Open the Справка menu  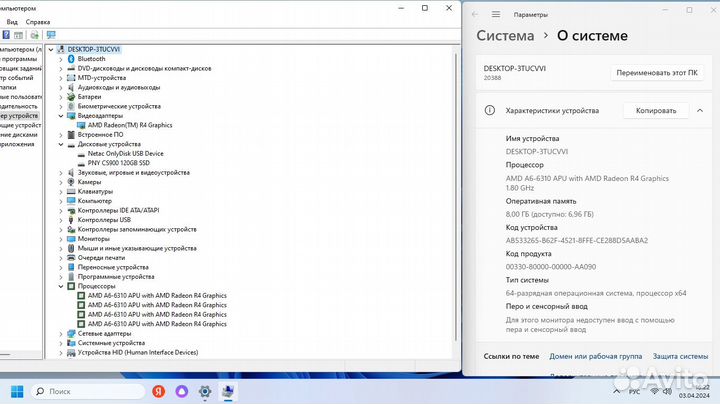pos(38,22)
